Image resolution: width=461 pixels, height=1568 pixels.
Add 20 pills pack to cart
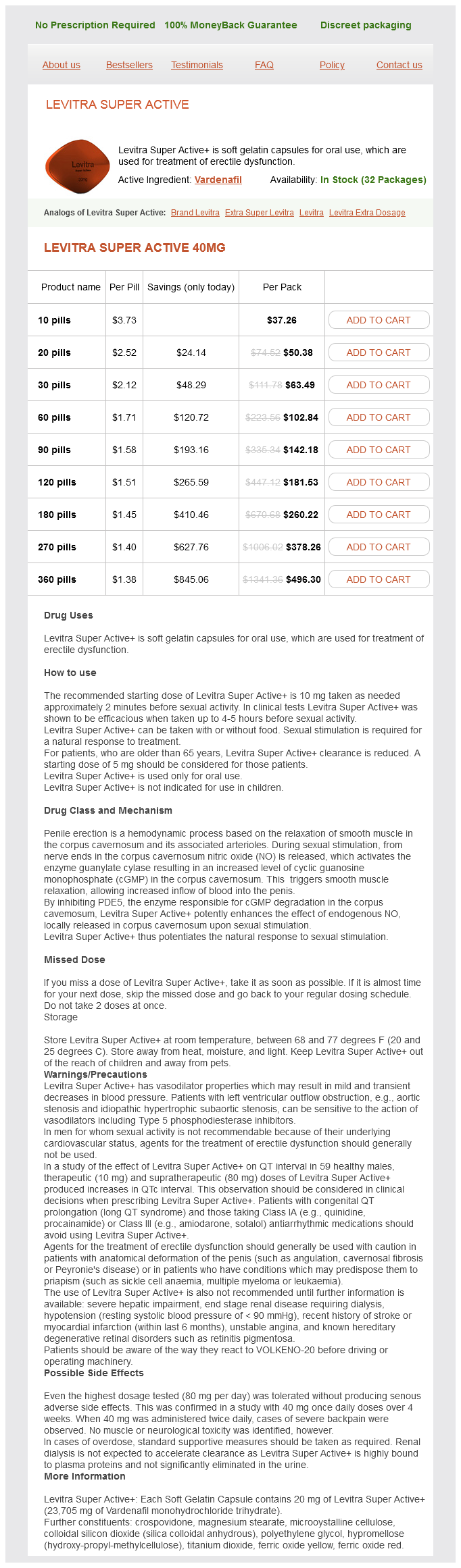[379, 352]
